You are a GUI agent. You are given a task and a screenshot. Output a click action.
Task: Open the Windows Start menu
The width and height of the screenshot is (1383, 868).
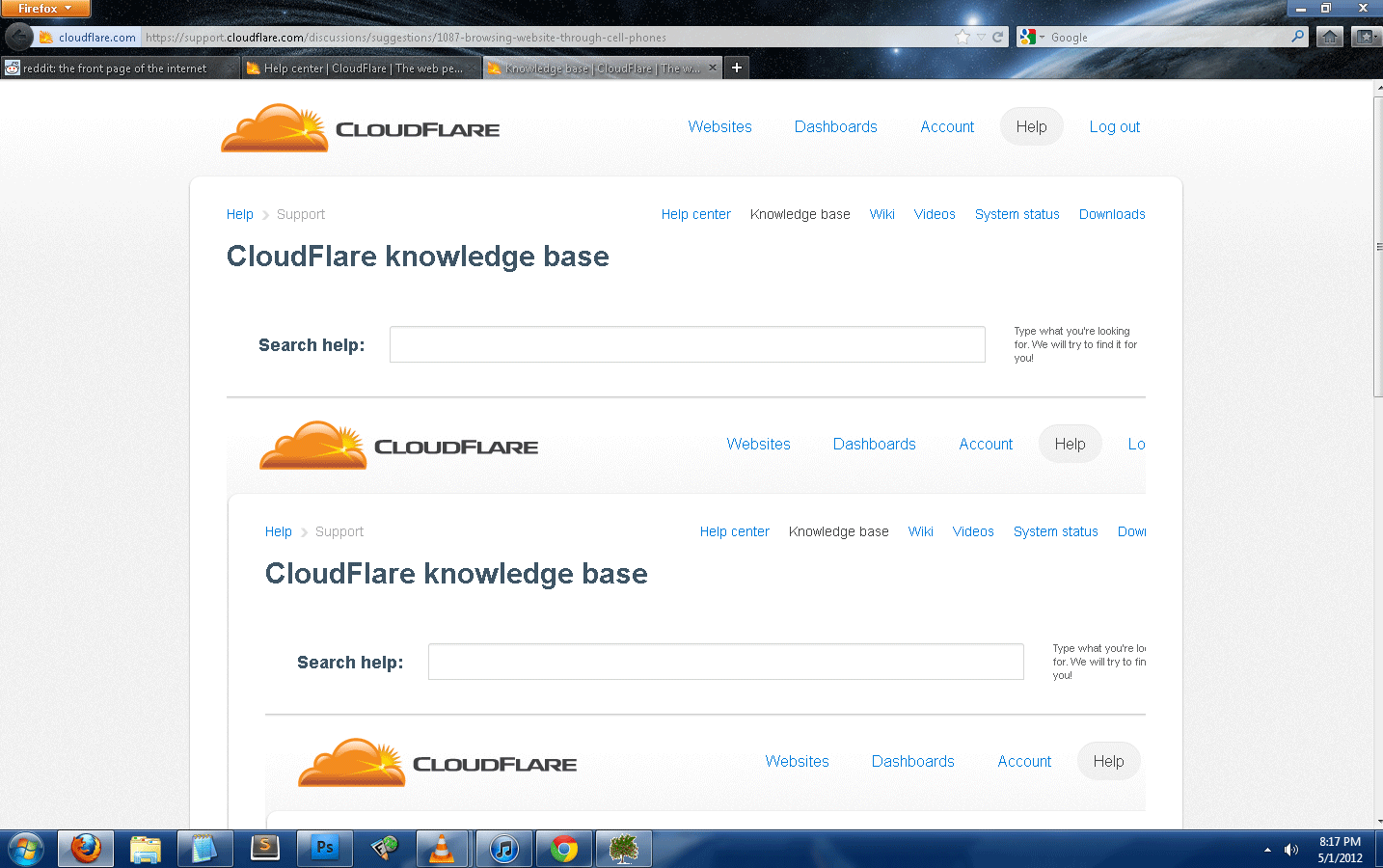26,850
